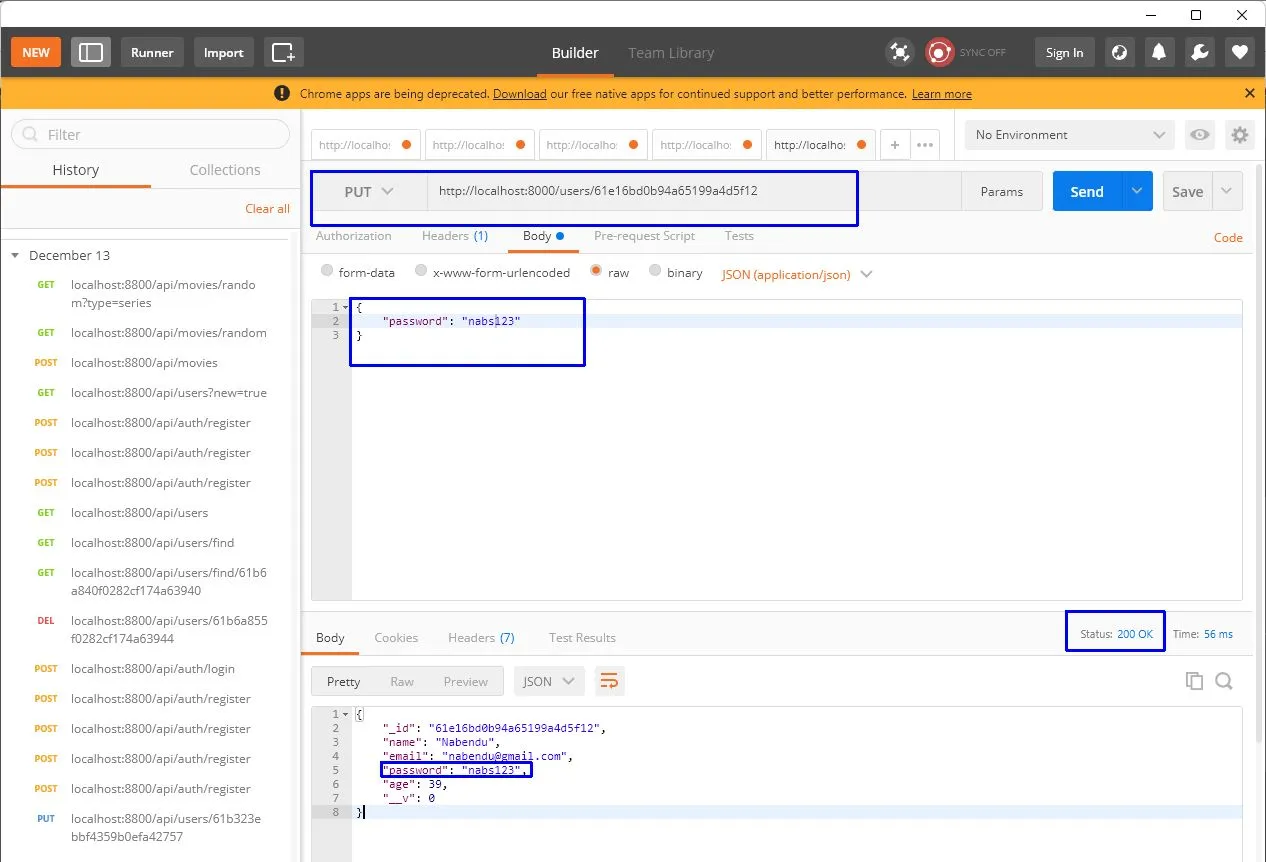Image resolution: width=1266 pixels, height=862 pixels.
Task: Open the Pre-request Script tab
Action: click(x=644, y=236)
